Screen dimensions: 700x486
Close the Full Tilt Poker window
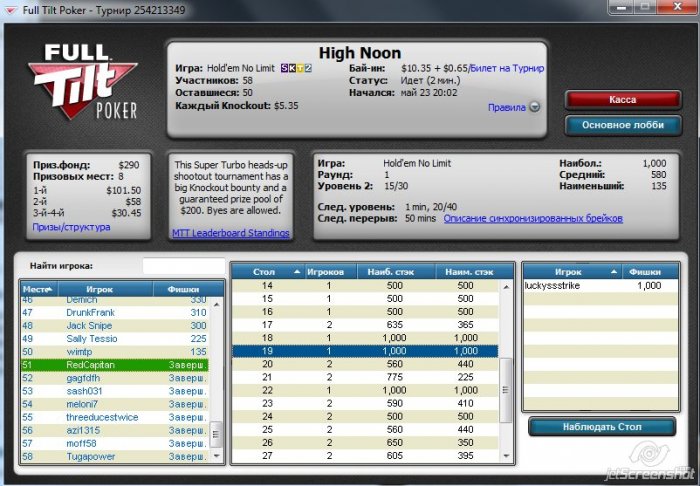pyautogui.click(x=677, y=6)
